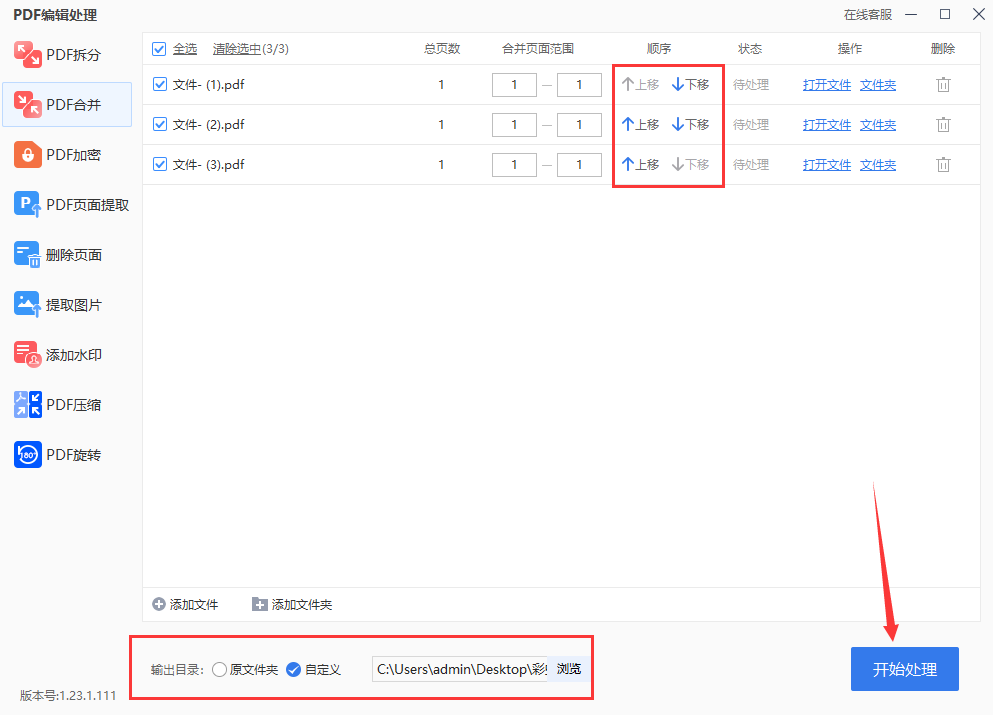Select the 自定义 output radio button
Viewport: 993px width, 715px height.
pos(293,669)
